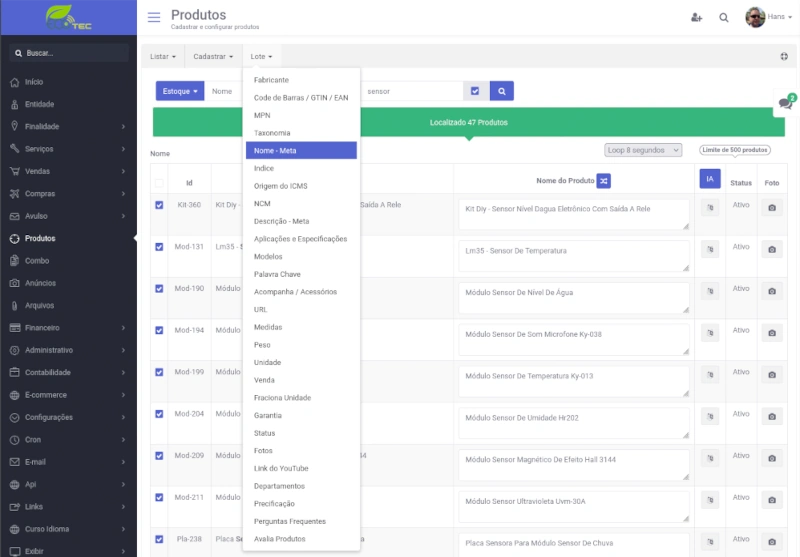Viewport: 800px width, 557px height.
Task: Expand the Listar dropdown menu
Action: point(162,57)
